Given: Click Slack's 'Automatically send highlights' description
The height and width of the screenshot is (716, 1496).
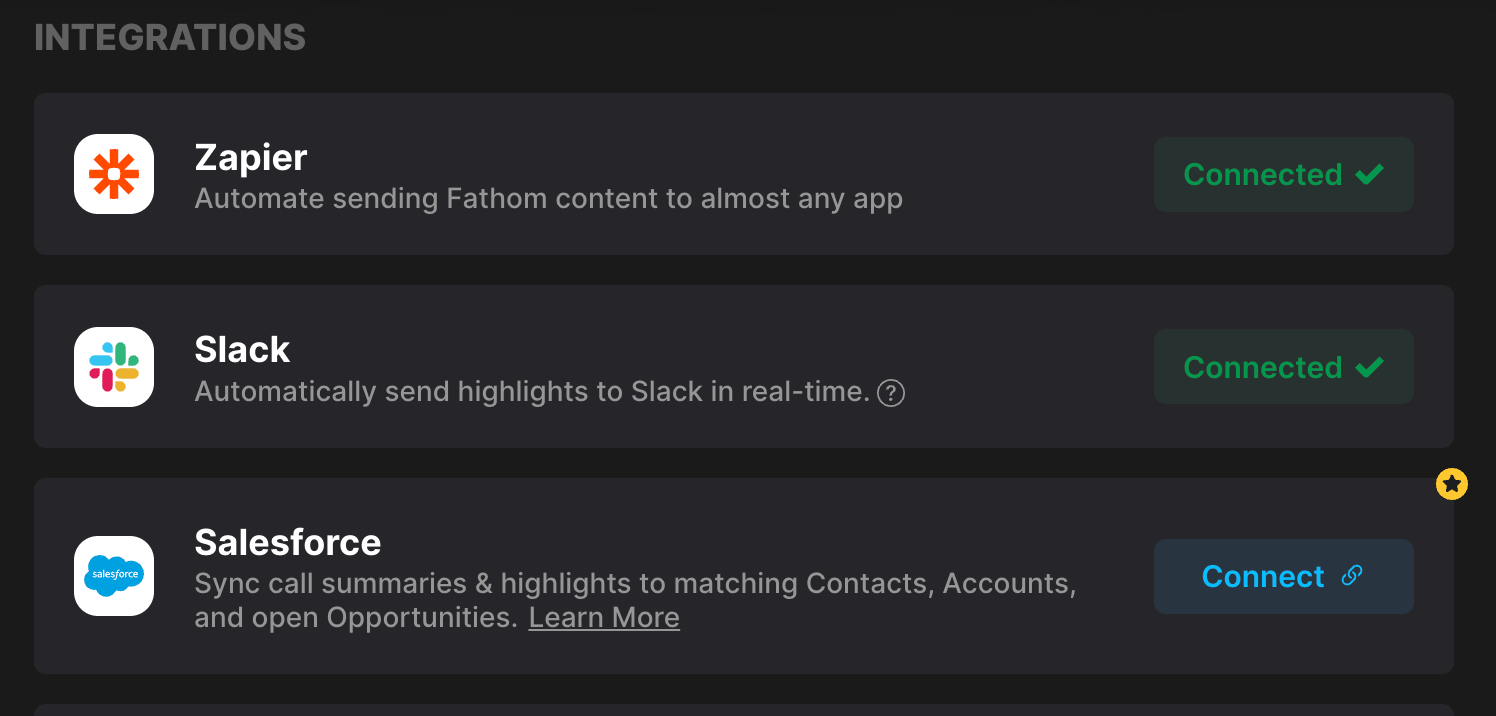Looking at the screenshot, I should pos(532,391).
